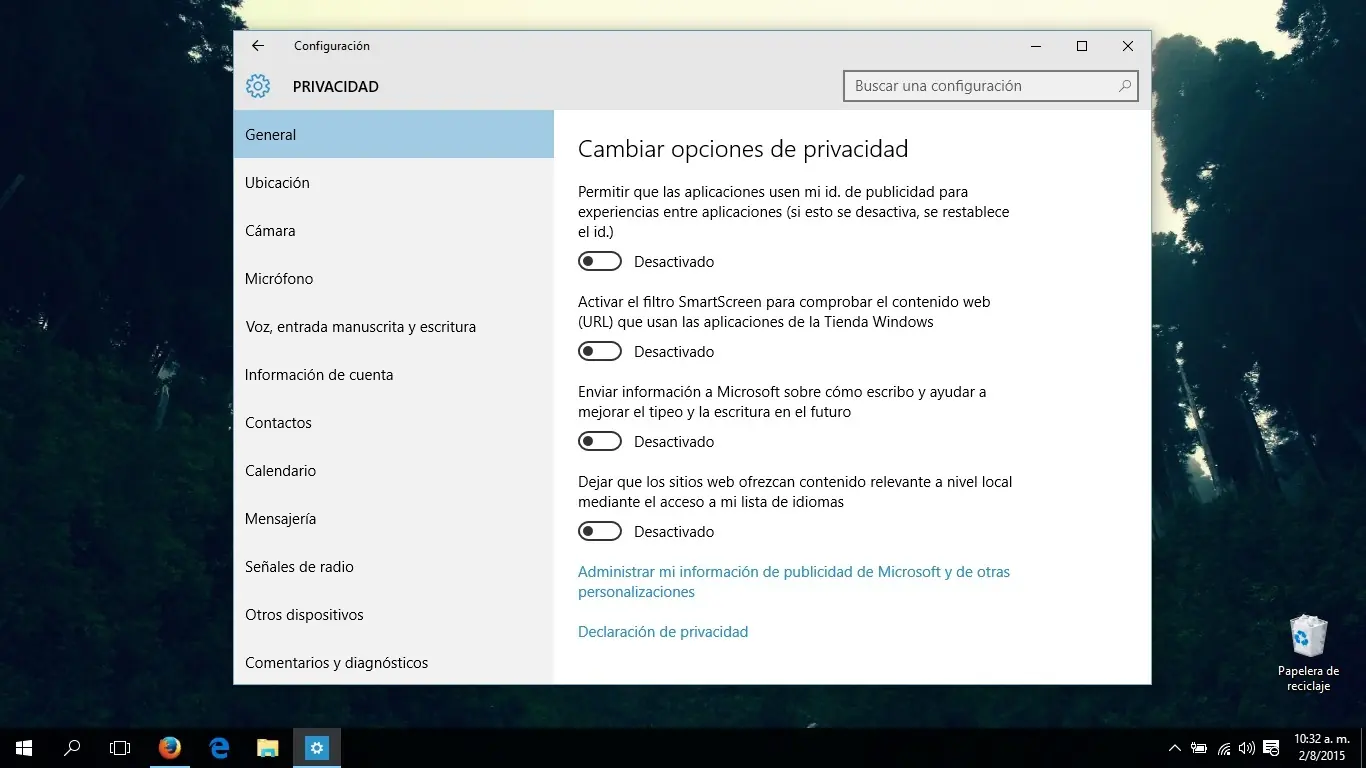Open Task View from the taskbar

[x=120, y=748]
